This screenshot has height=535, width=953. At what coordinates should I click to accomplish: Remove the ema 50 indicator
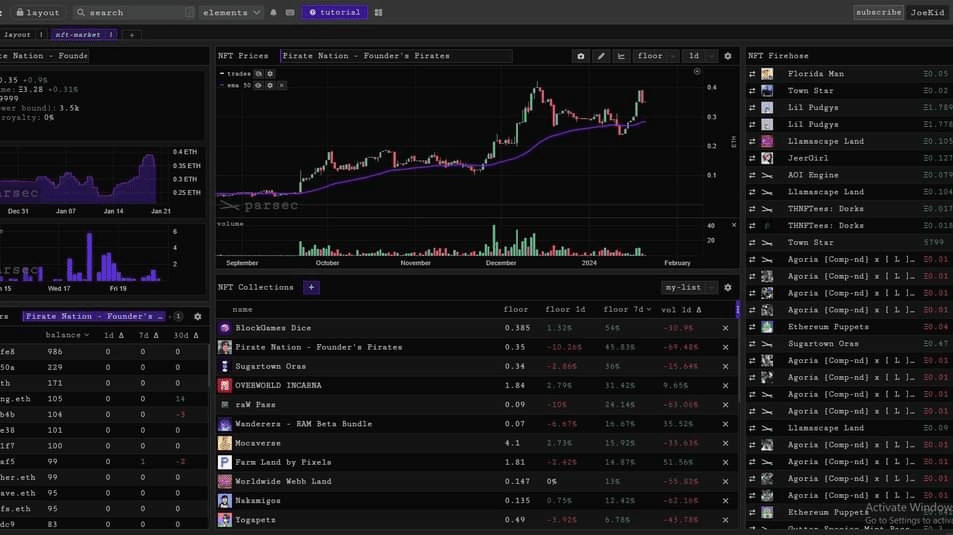coord(281,86)
